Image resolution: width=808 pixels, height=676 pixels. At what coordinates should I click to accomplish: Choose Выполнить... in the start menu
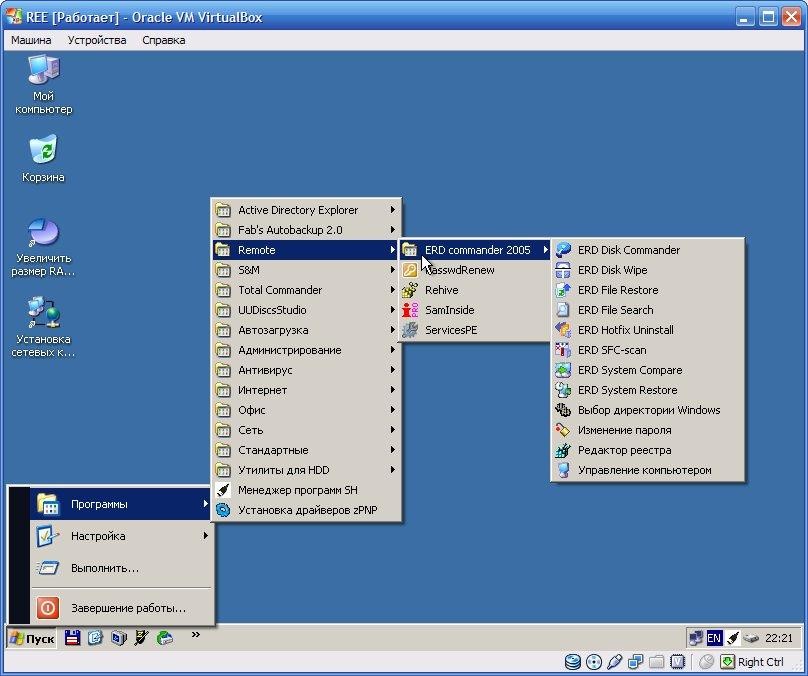pos(121,568)
